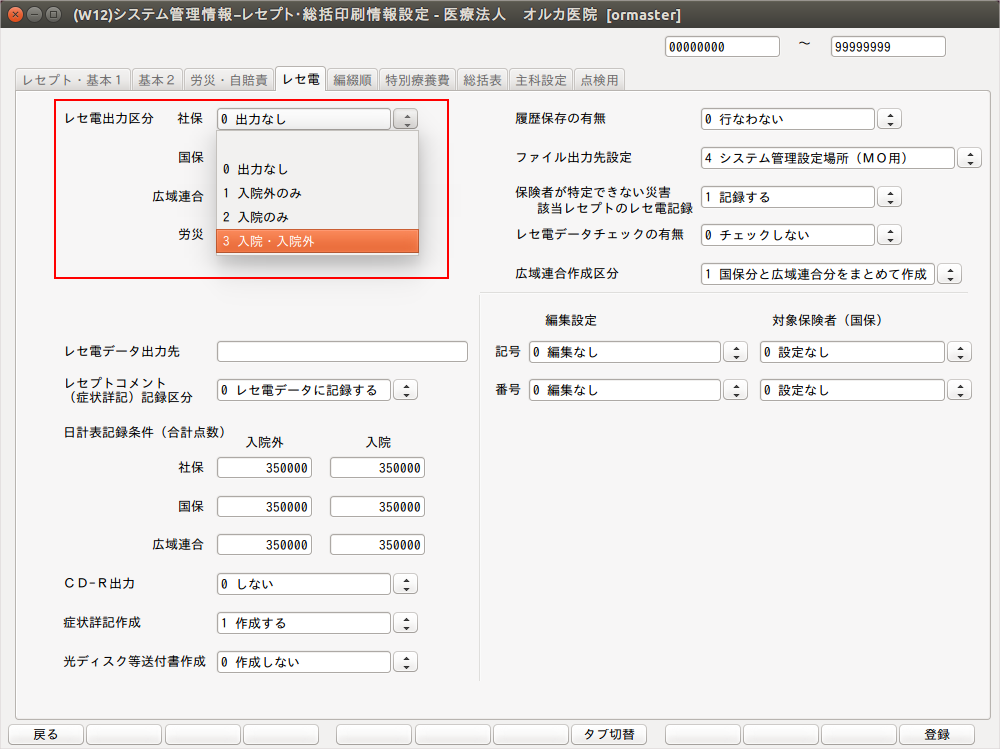Click the 1 記録する combo field
The width and height of the screenshot is (1000, 749).
coord(788,197)
